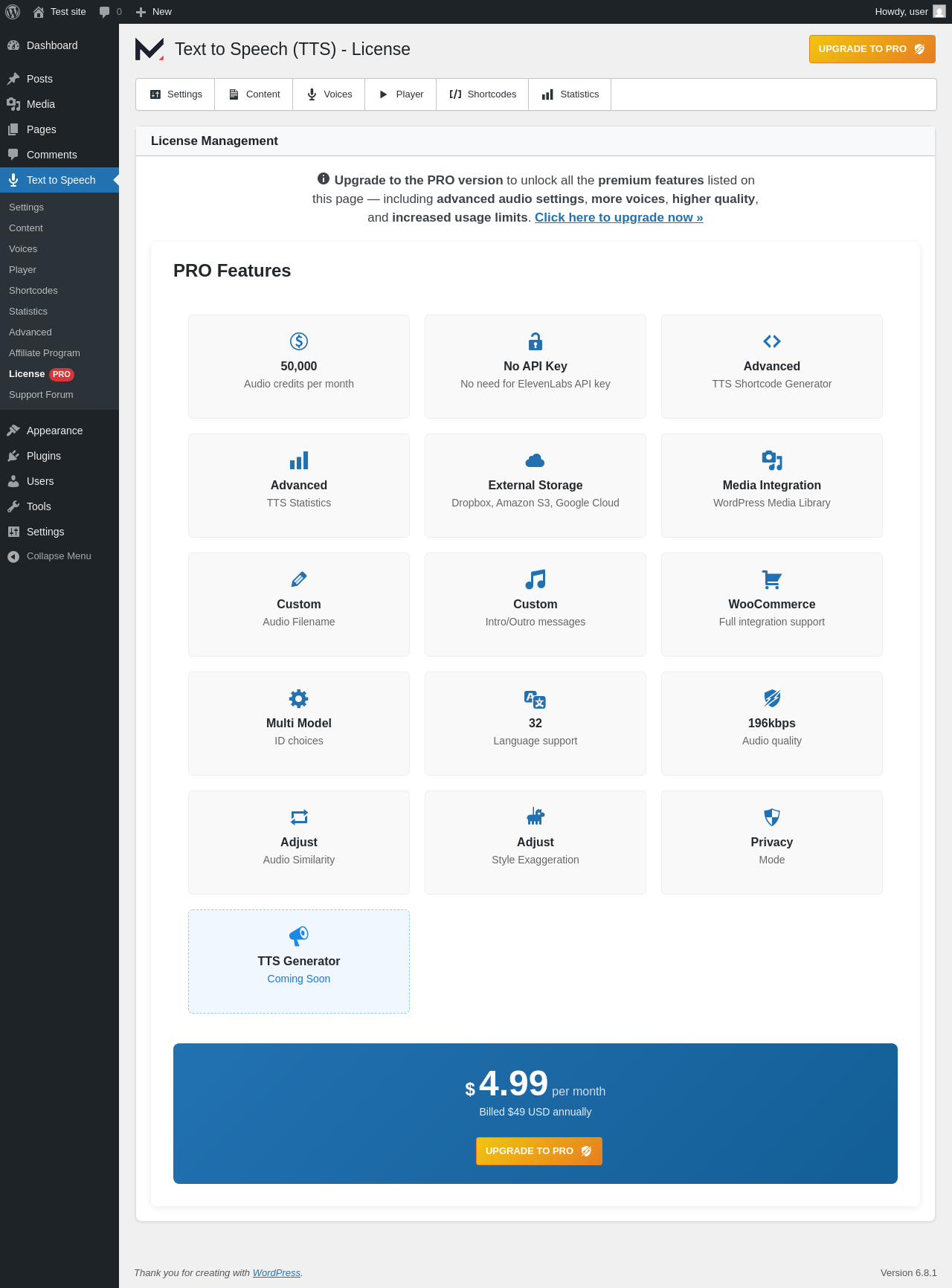The width and height of the screenshot is (952, 1288).
Task: Click the License Management heading
Action: [214, 141]
